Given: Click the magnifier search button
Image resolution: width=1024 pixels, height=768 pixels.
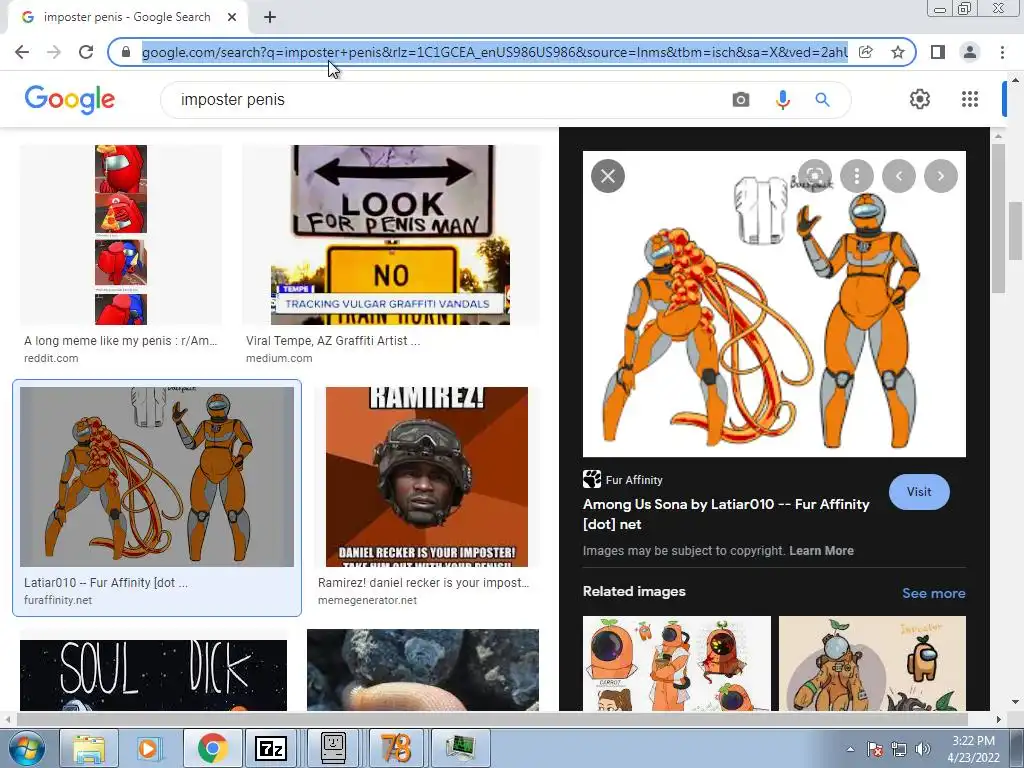Looking at the screenshot, I should (822, 99).
